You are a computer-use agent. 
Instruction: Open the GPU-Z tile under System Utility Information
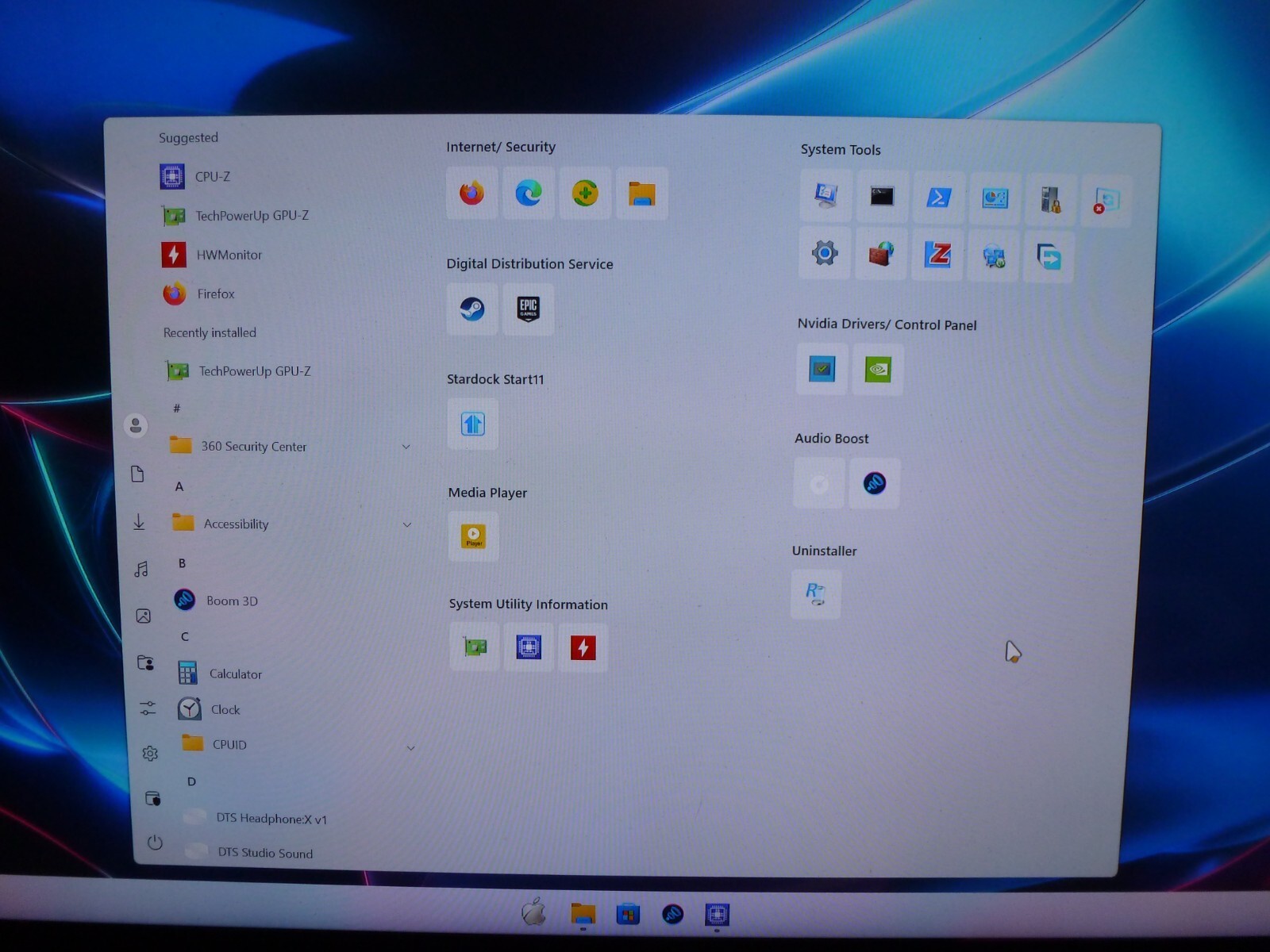point(475,647)
